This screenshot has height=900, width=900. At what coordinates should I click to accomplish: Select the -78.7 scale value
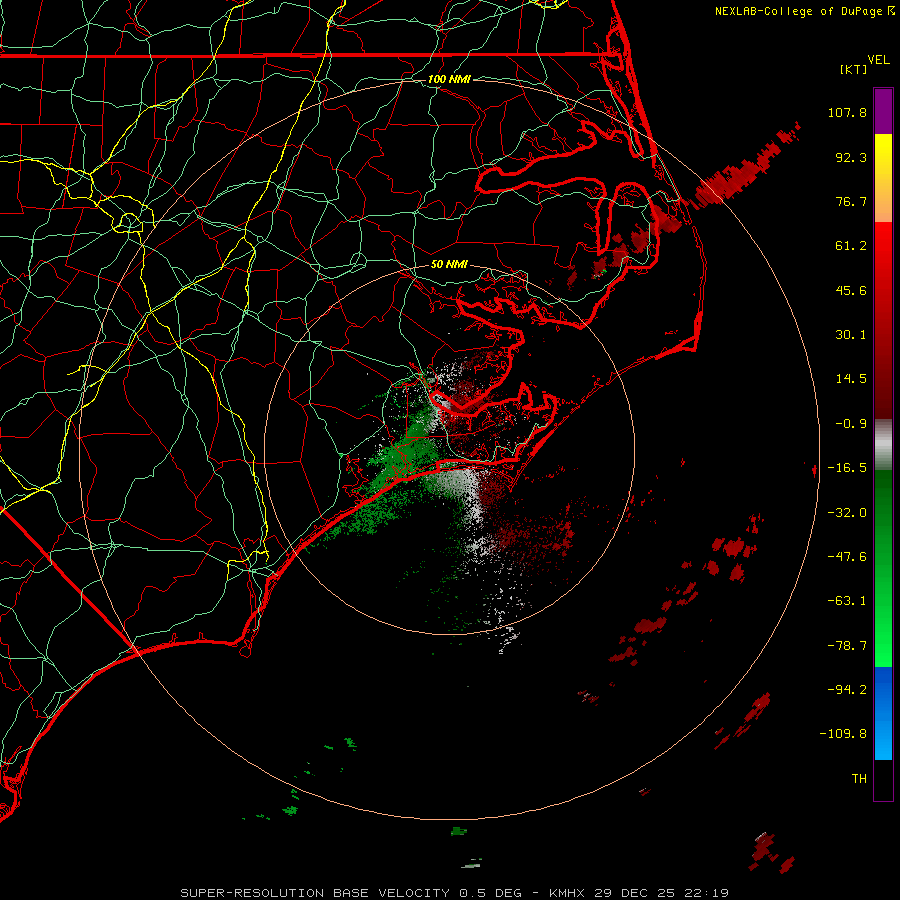[x=847, y=646]
